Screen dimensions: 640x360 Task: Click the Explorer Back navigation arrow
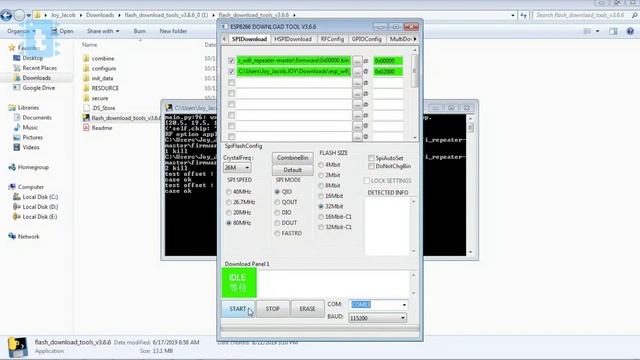[6, 16]
